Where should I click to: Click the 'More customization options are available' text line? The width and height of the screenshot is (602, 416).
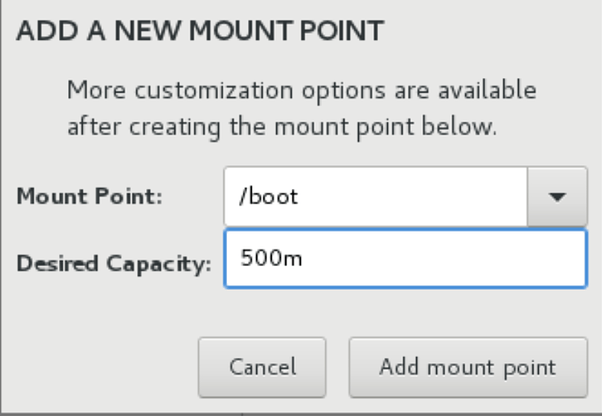pos(302,90)
